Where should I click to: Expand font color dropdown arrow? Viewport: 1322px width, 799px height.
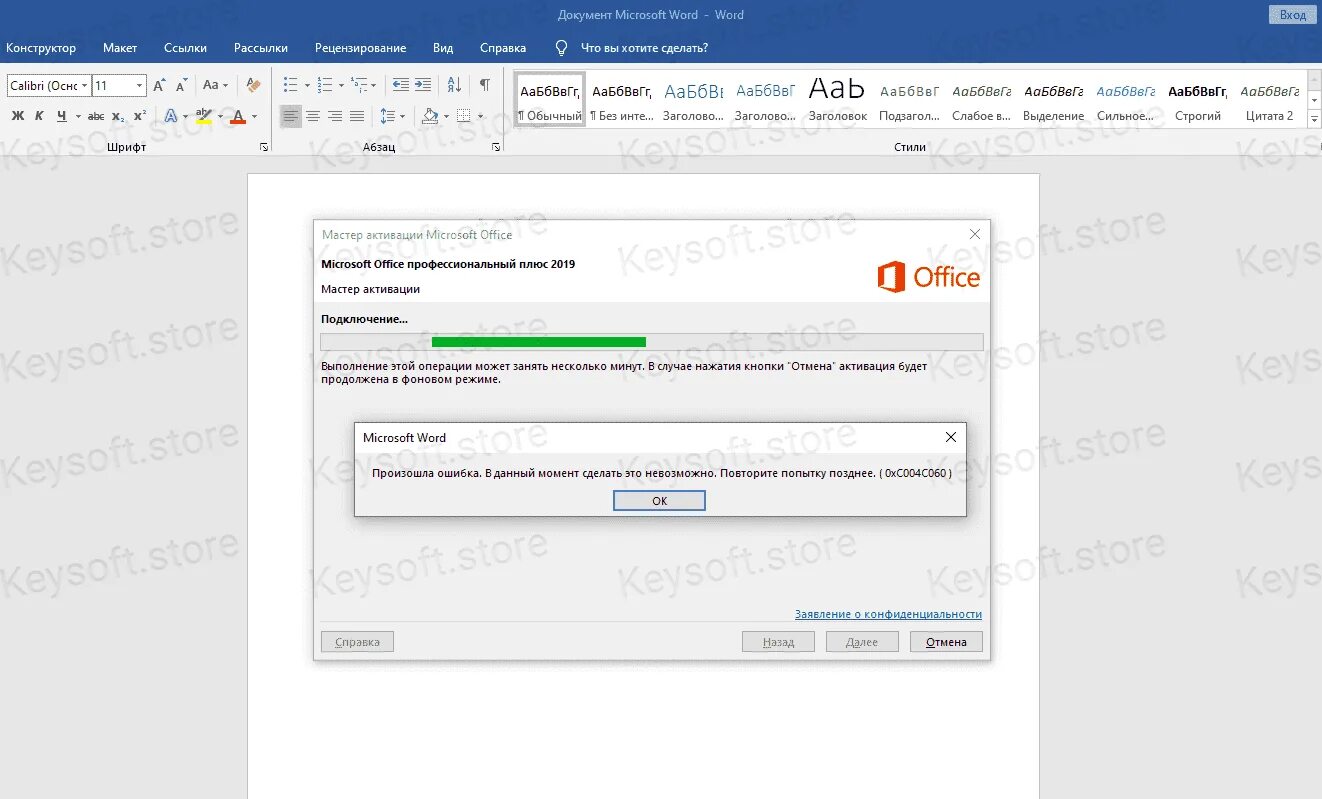[x=254, y=116]
